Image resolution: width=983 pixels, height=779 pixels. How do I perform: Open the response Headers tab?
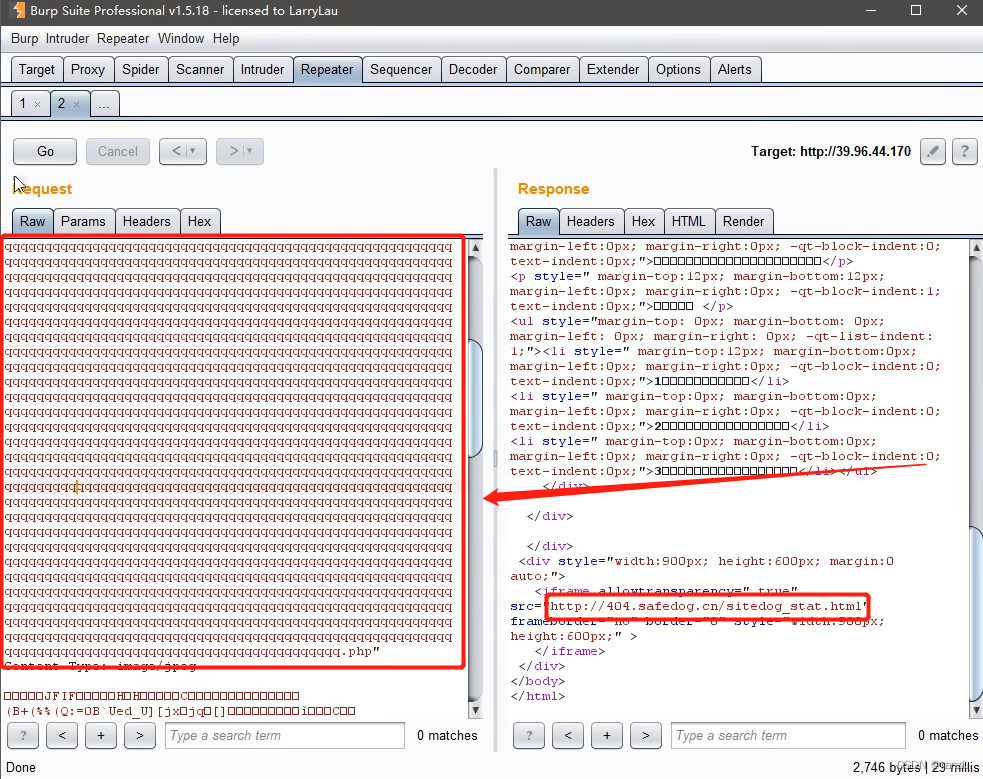pos(591,221)
